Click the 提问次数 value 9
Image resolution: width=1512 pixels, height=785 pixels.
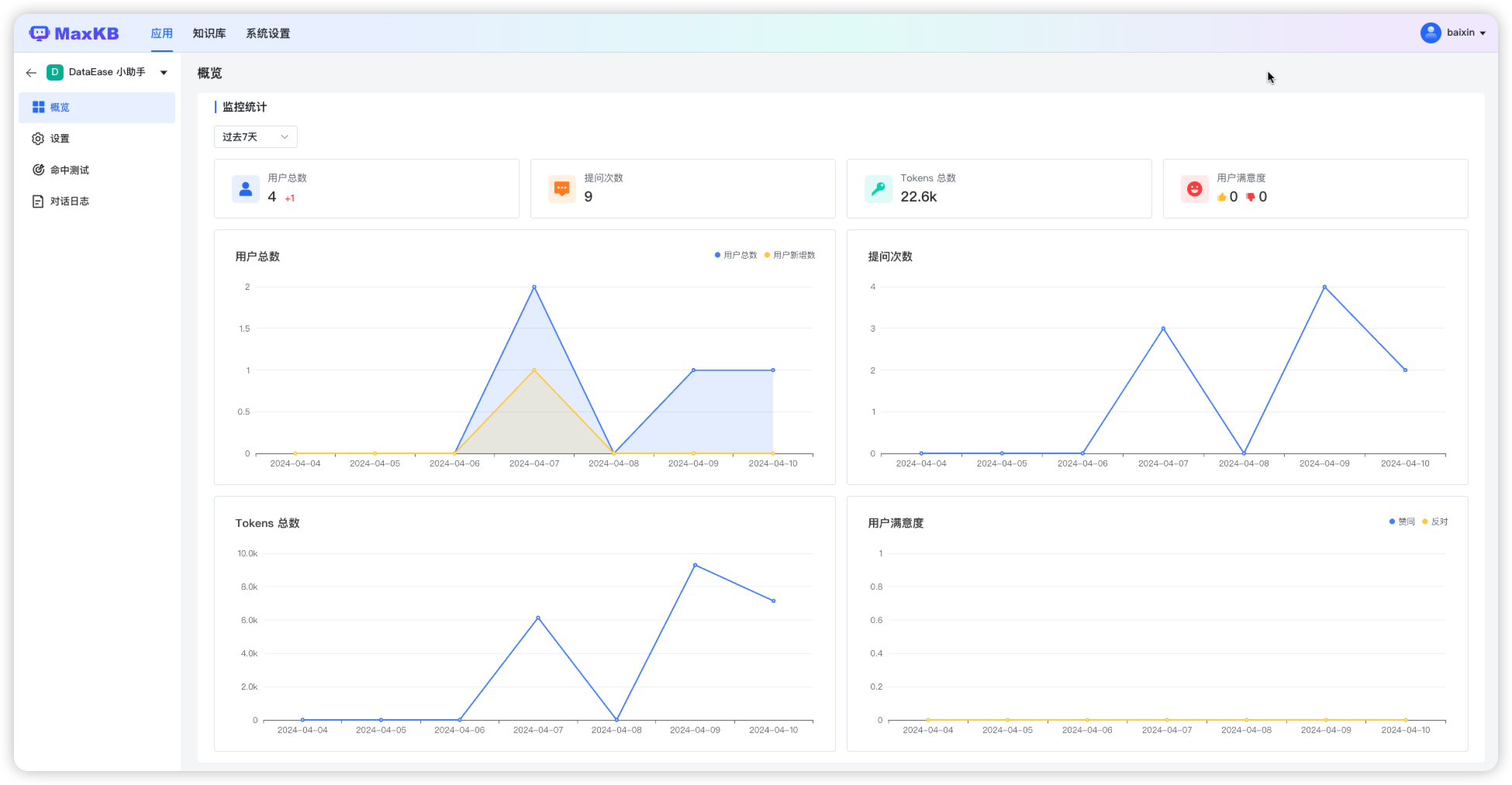589,197
